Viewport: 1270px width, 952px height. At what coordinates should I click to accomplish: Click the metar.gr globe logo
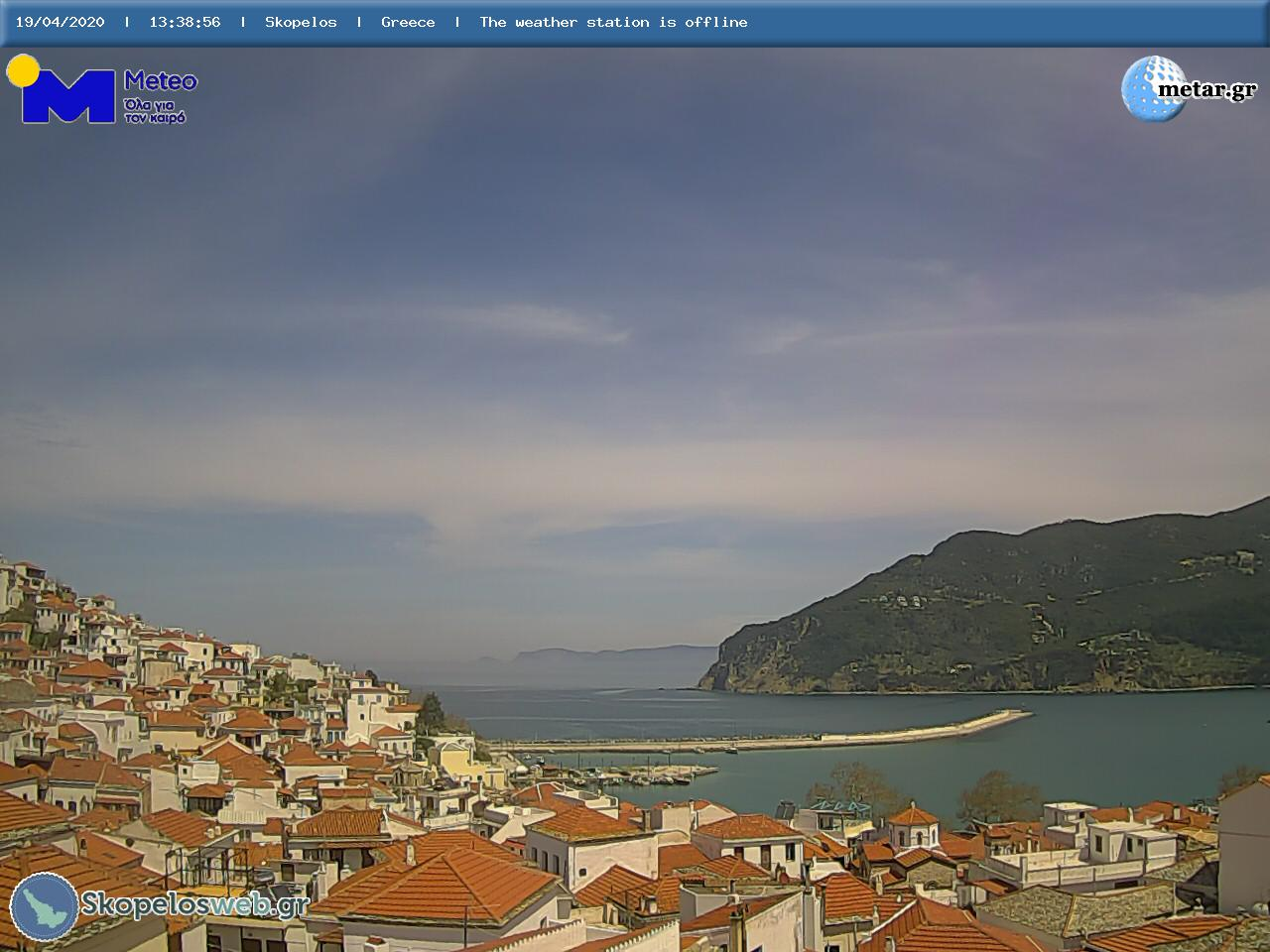[x=1152, y=88]
